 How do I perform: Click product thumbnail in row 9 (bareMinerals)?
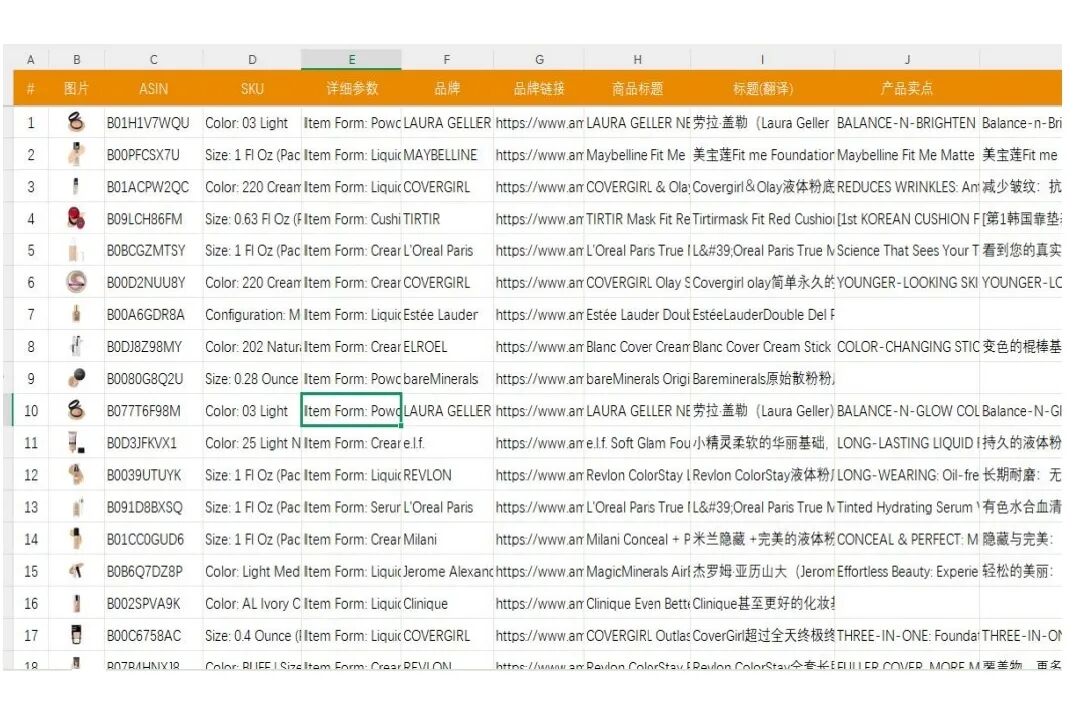76,379
